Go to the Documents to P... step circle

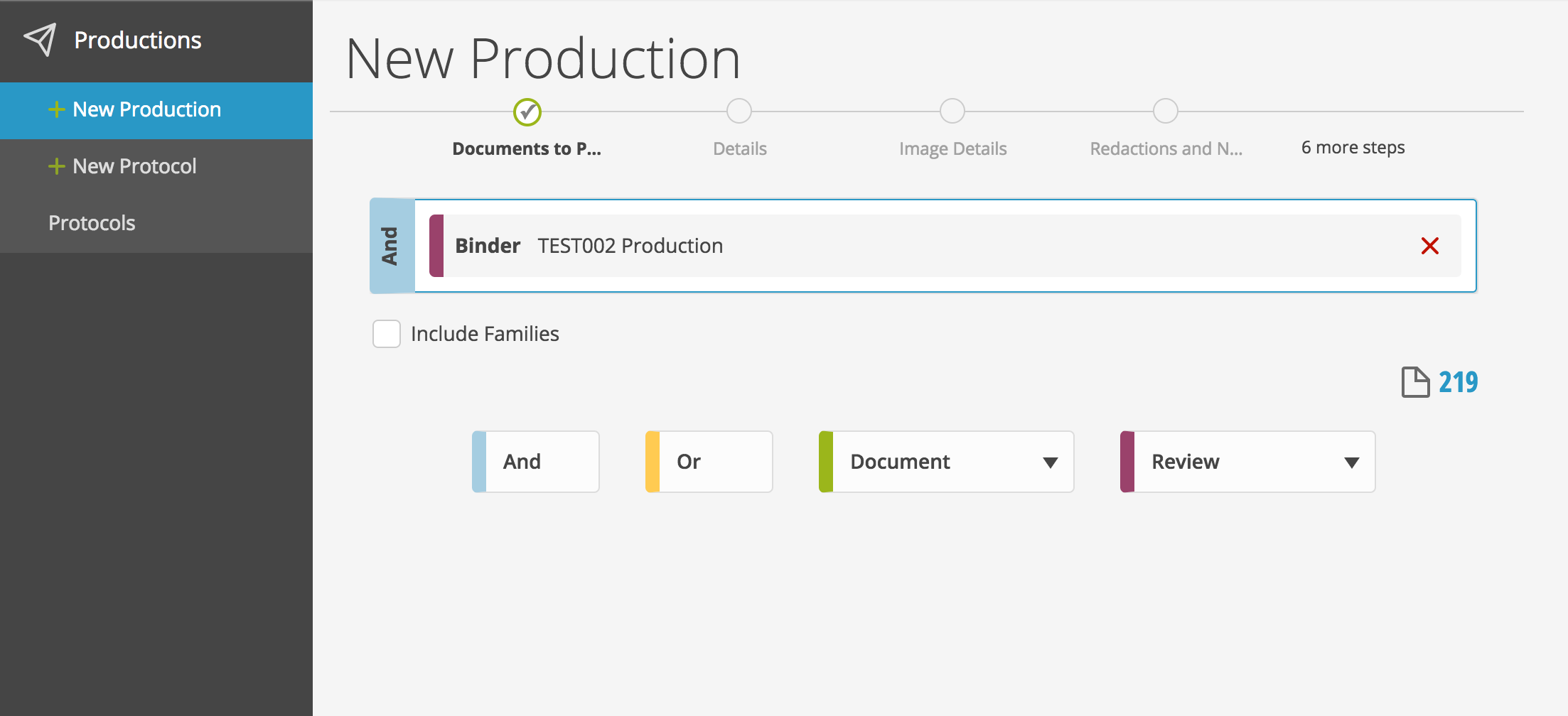pyautogui.click(x=527, y=112)
